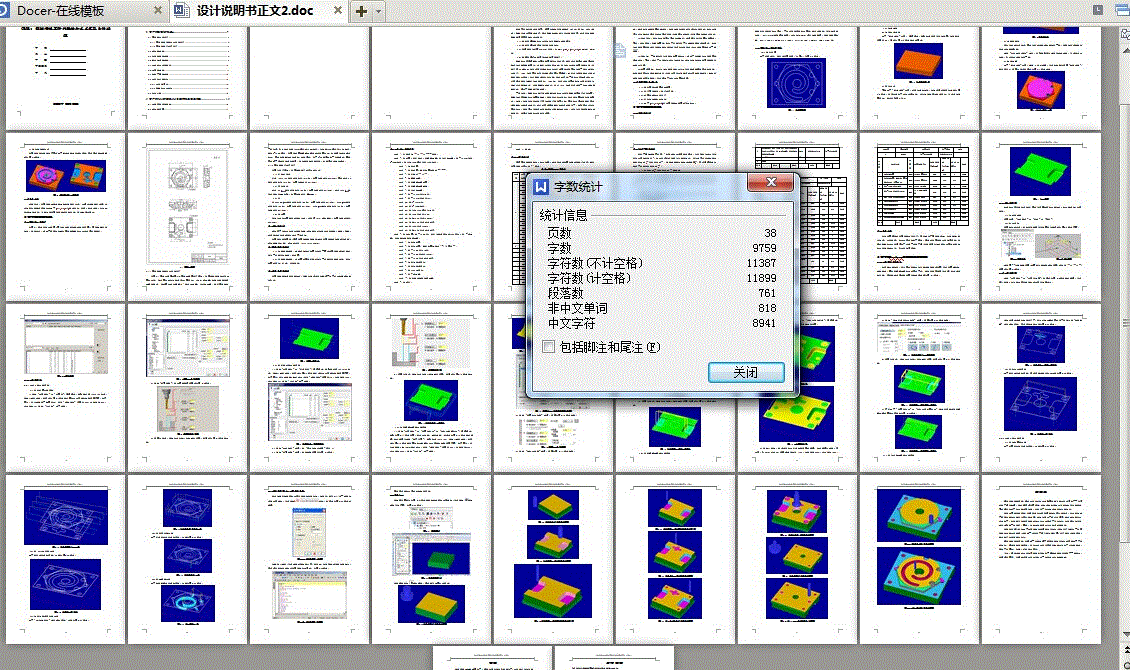Enable the 包括脚注和尾注 checkbox
The height and width of the screenshot is (670, 1130).
pyautogui.click(x=548, y=347)
